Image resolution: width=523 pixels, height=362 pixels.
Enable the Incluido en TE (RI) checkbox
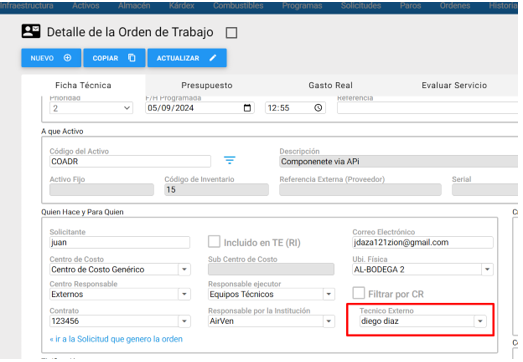[x=214, y=242]
